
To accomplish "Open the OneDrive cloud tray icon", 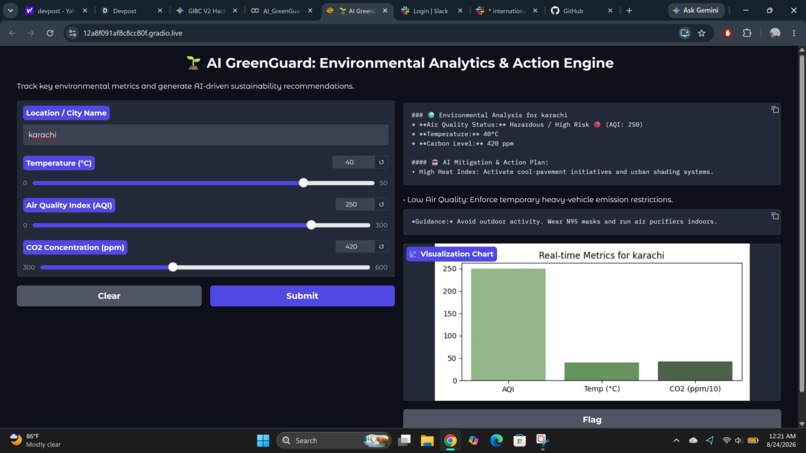I will (693, 440).
